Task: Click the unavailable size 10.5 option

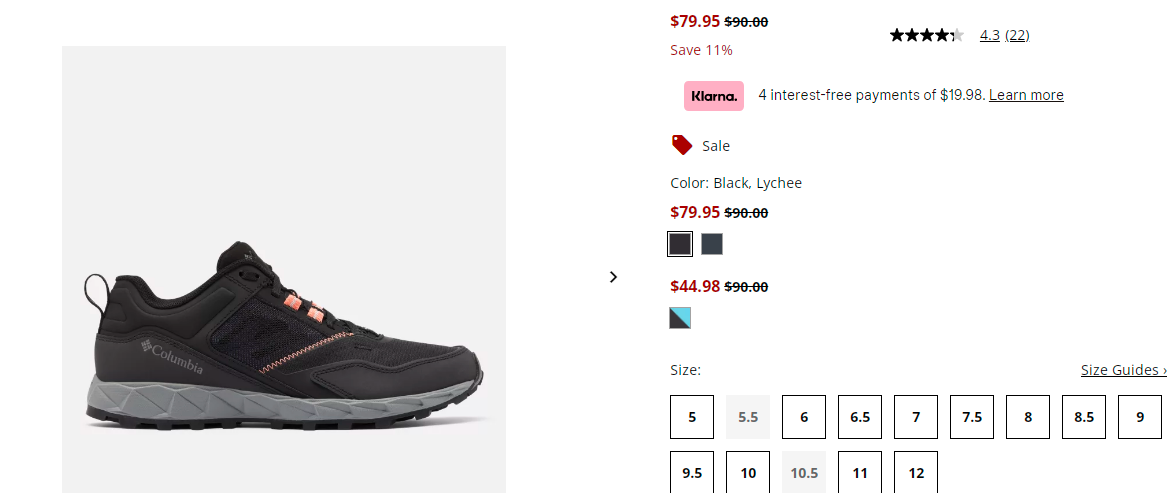Action: (x=804, y=472)
